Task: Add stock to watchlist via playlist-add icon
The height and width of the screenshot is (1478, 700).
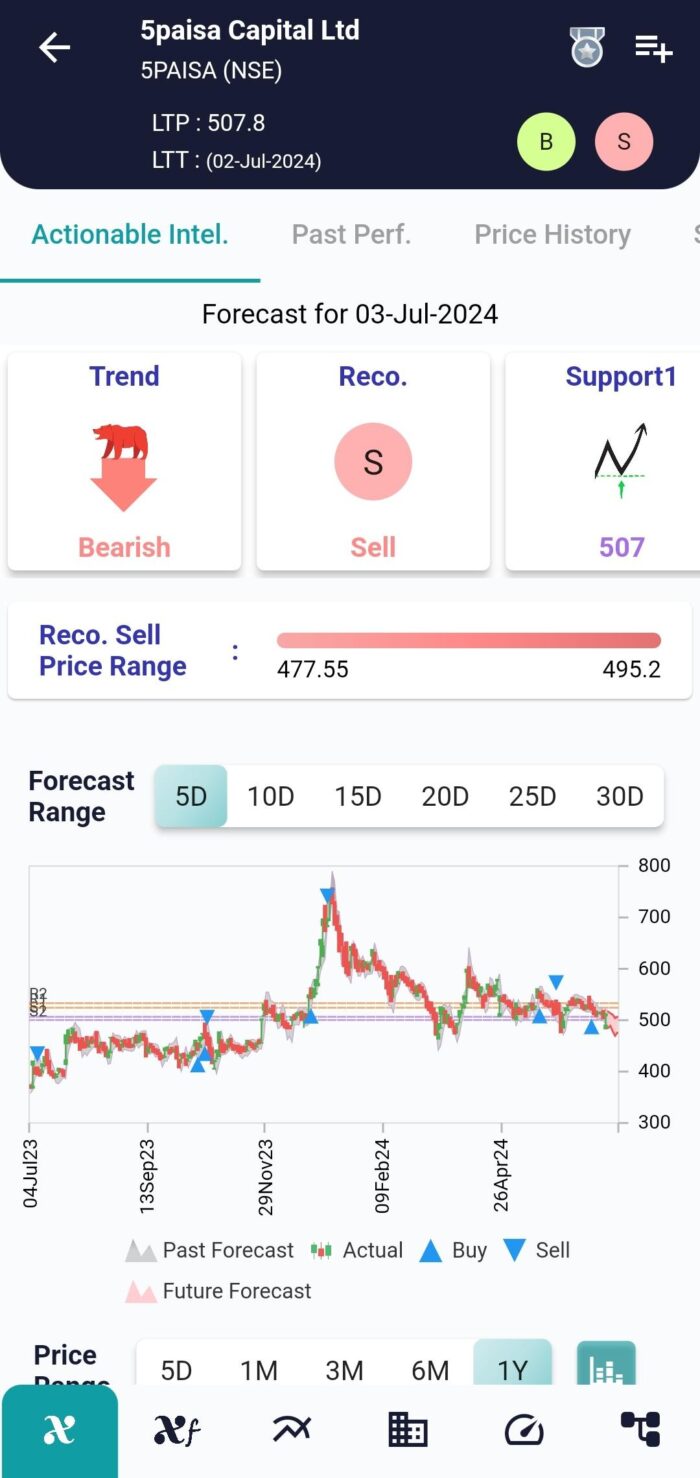Action: [651, 47]
